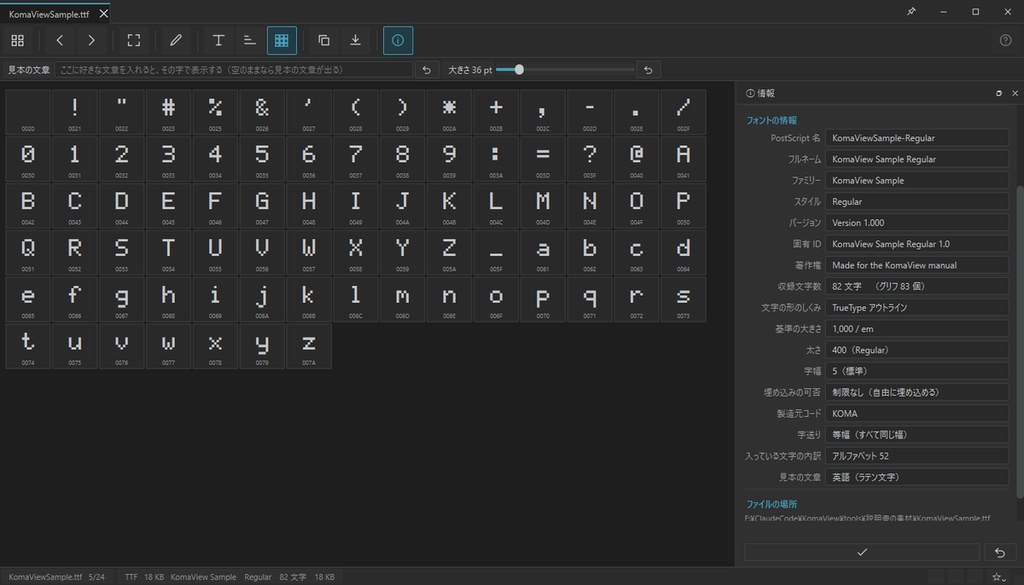1024x585 pixels.
Task: Select the uppercase Q glyph 0051
Action: point(28,253)
